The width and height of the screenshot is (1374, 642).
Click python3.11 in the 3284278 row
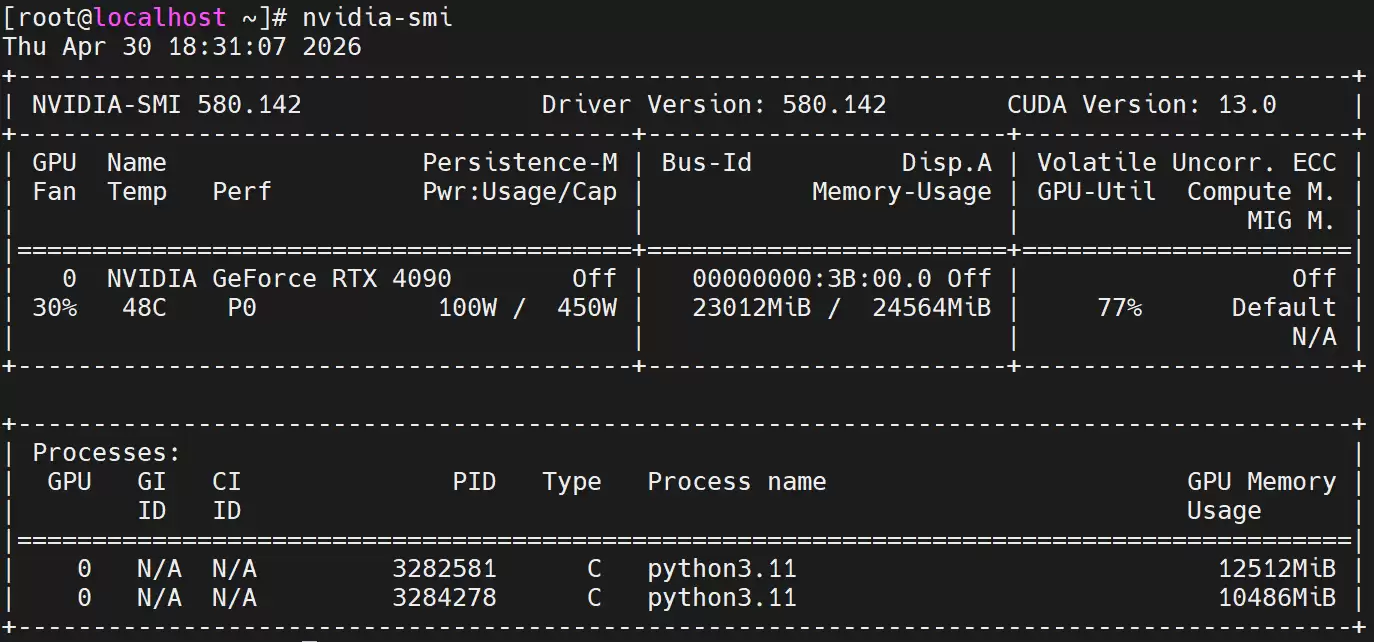coord(722,598)
